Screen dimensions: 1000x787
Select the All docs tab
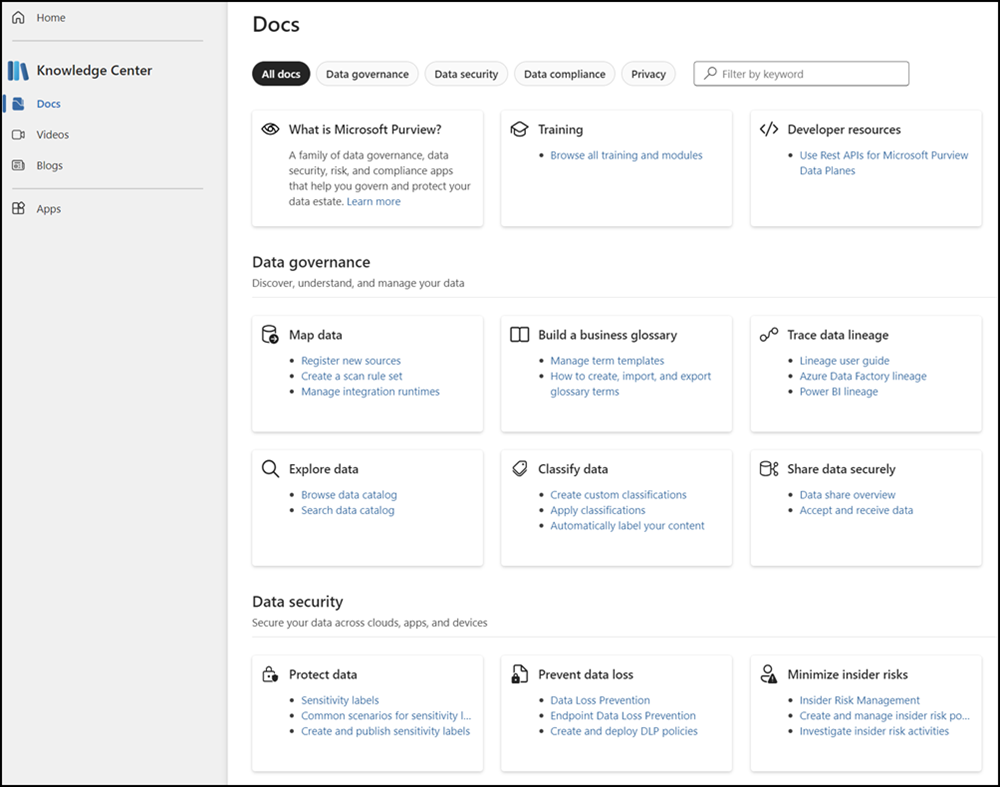click(281, 73)
